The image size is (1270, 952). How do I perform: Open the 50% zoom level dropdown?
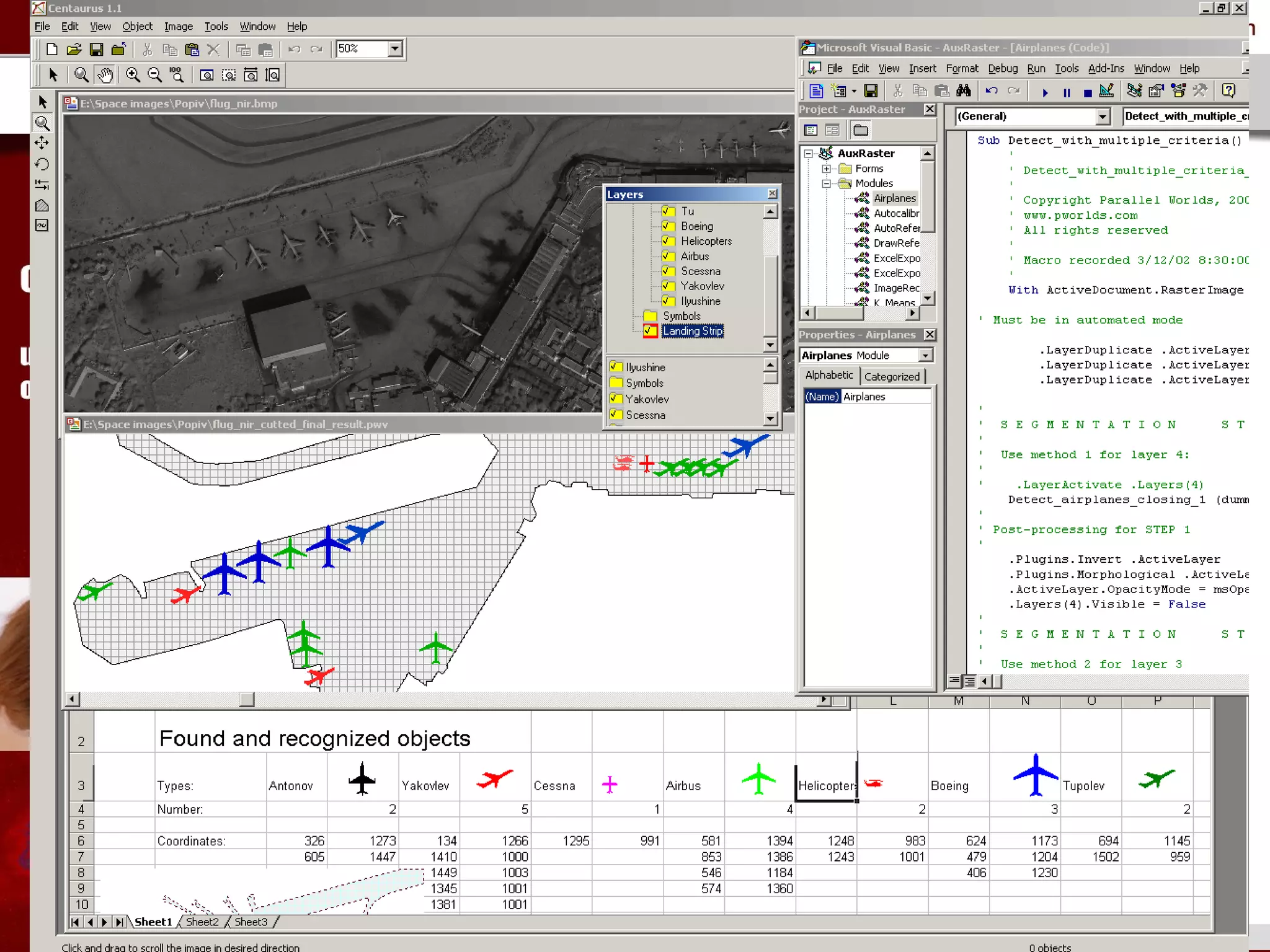[395, 49]
